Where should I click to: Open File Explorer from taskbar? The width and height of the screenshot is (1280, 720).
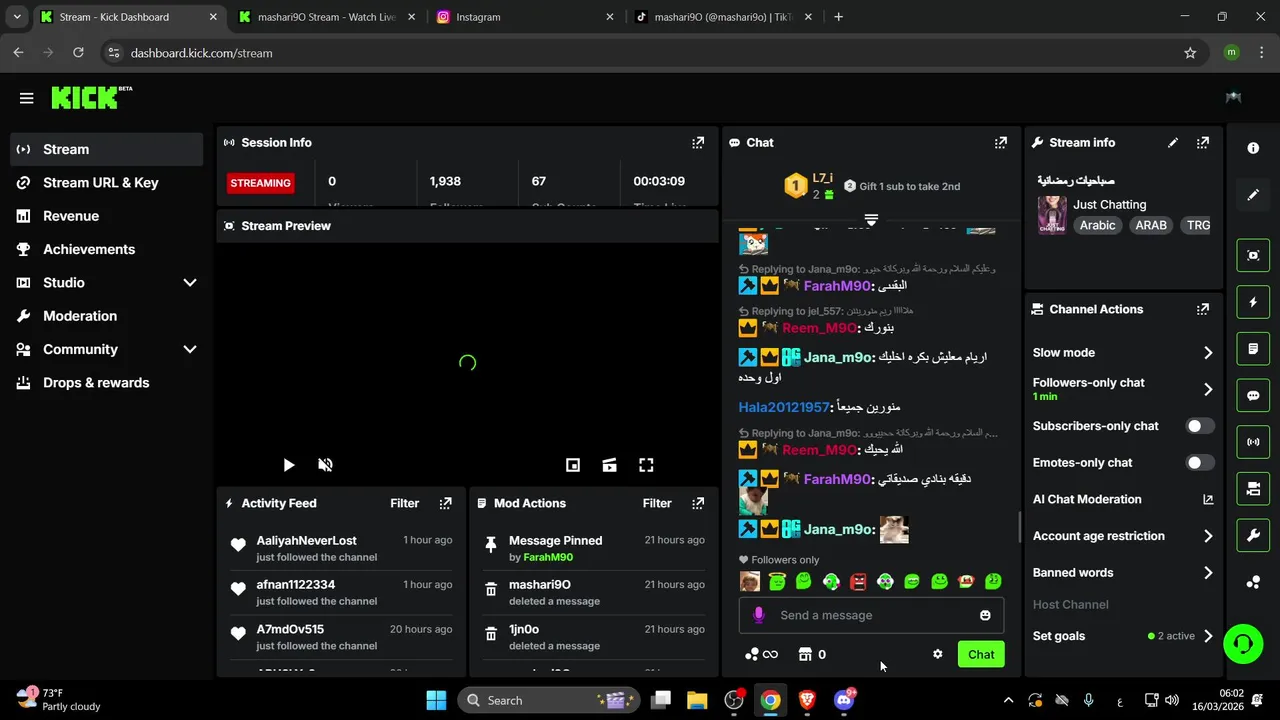(697, 700)
